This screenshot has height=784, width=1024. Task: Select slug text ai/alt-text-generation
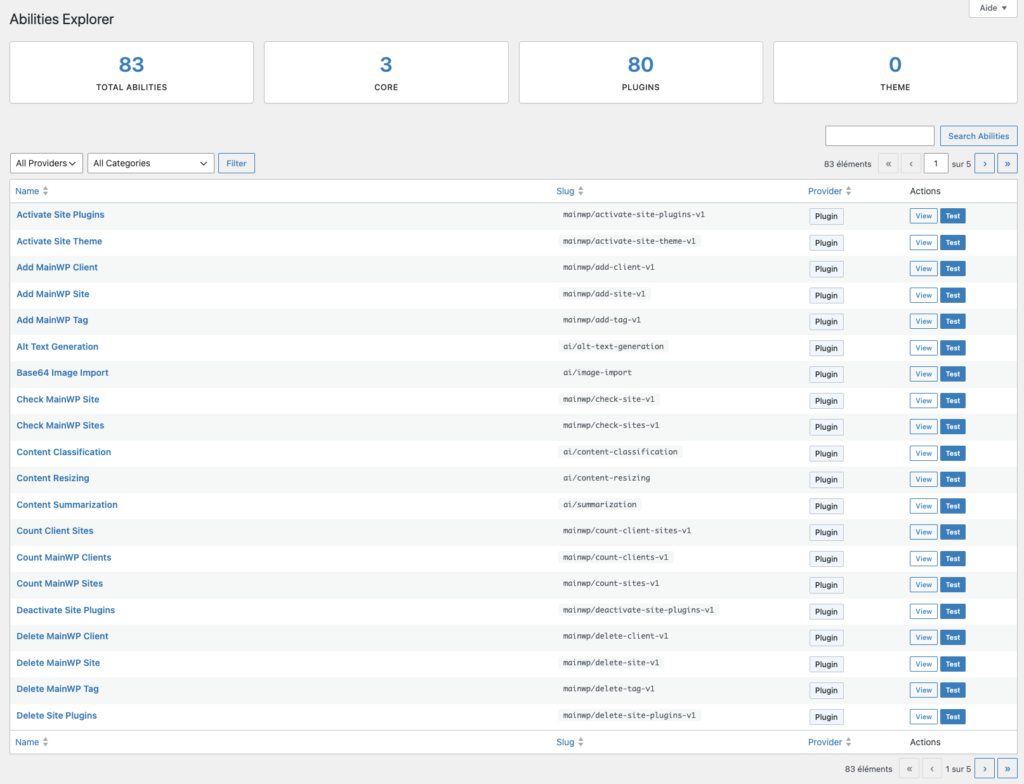coord(613,347)
